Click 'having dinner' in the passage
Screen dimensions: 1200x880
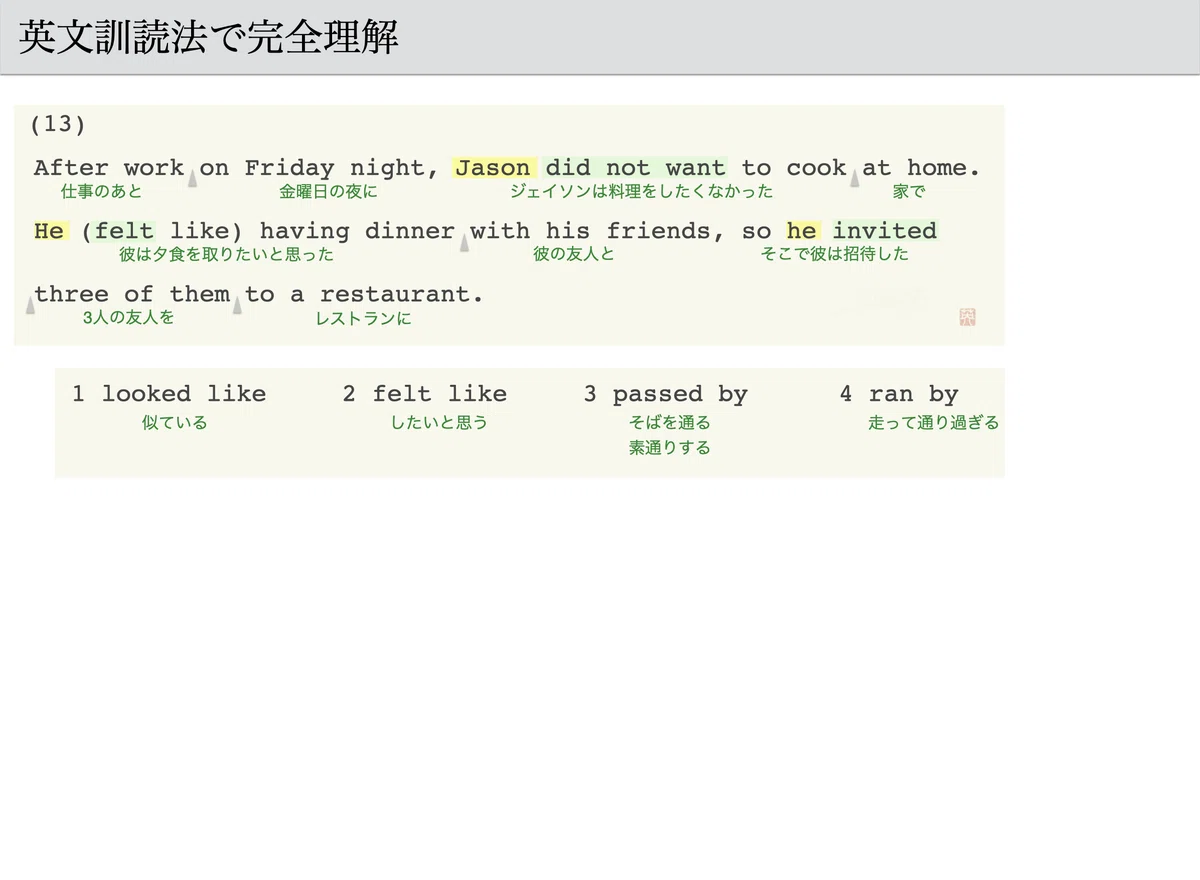357,231
